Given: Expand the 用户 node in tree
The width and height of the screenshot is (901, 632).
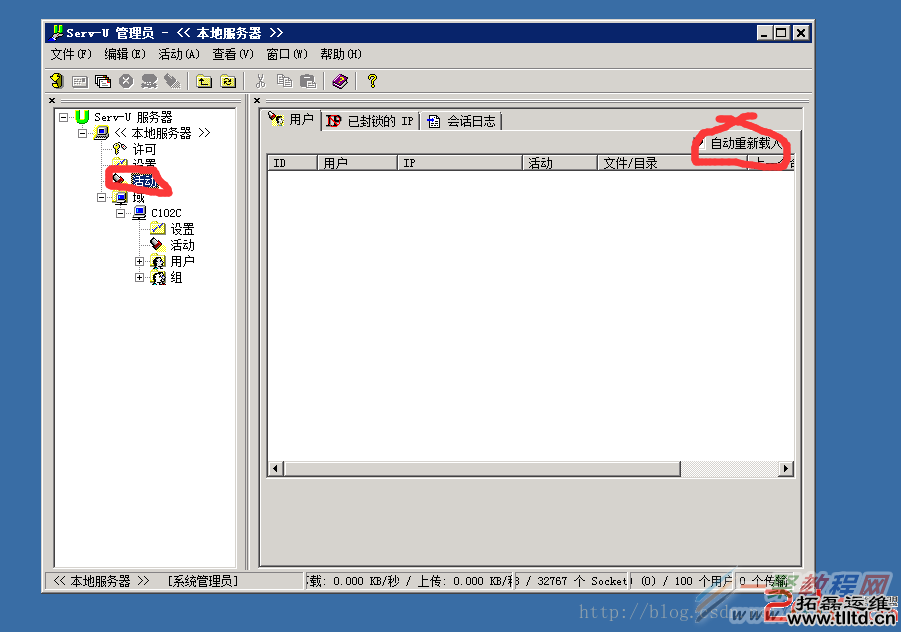Looking at the screenshot, I should click(140, 262).
